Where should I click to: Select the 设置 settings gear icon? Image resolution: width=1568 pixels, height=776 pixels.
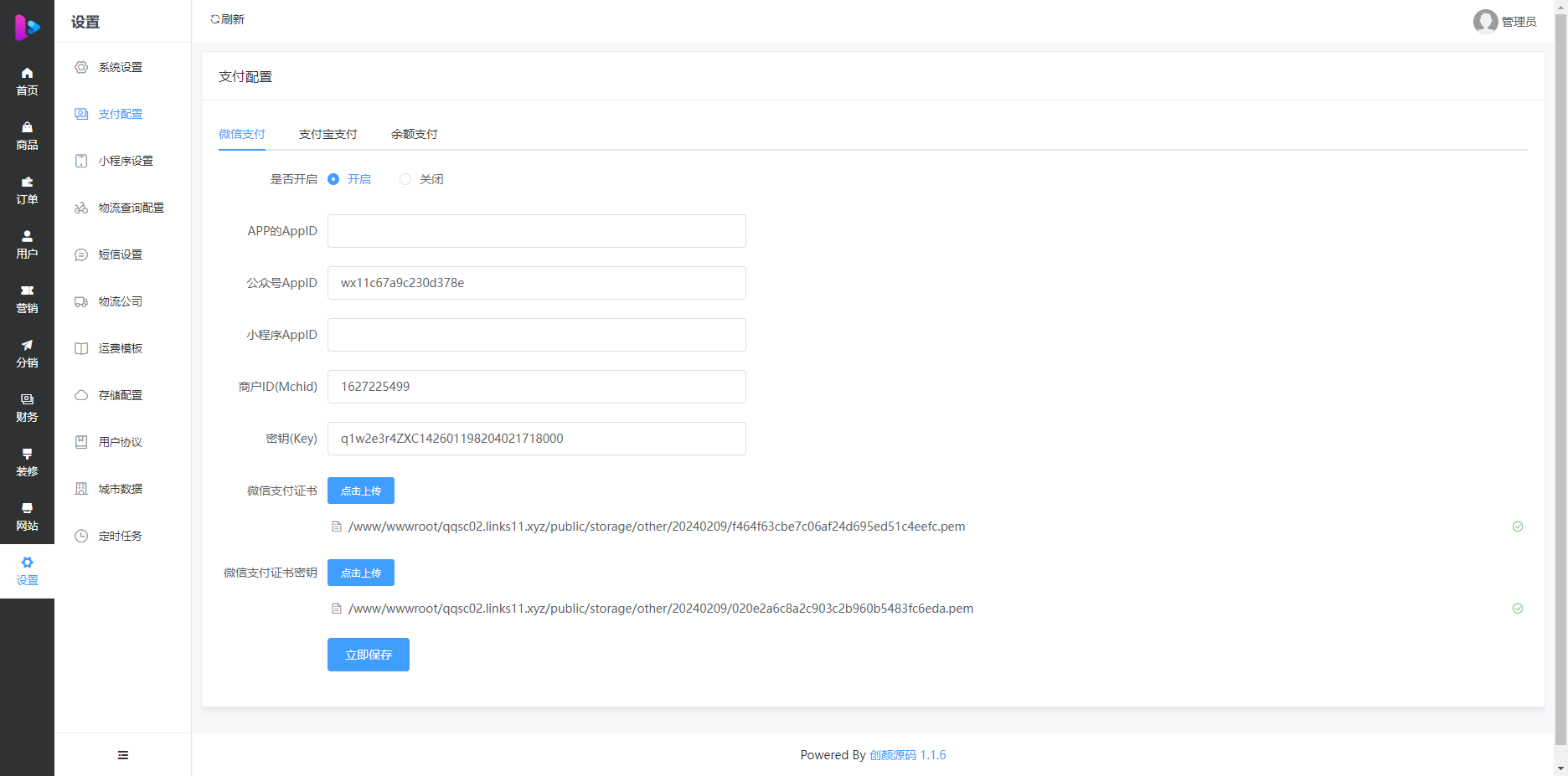tap(27, 563)
